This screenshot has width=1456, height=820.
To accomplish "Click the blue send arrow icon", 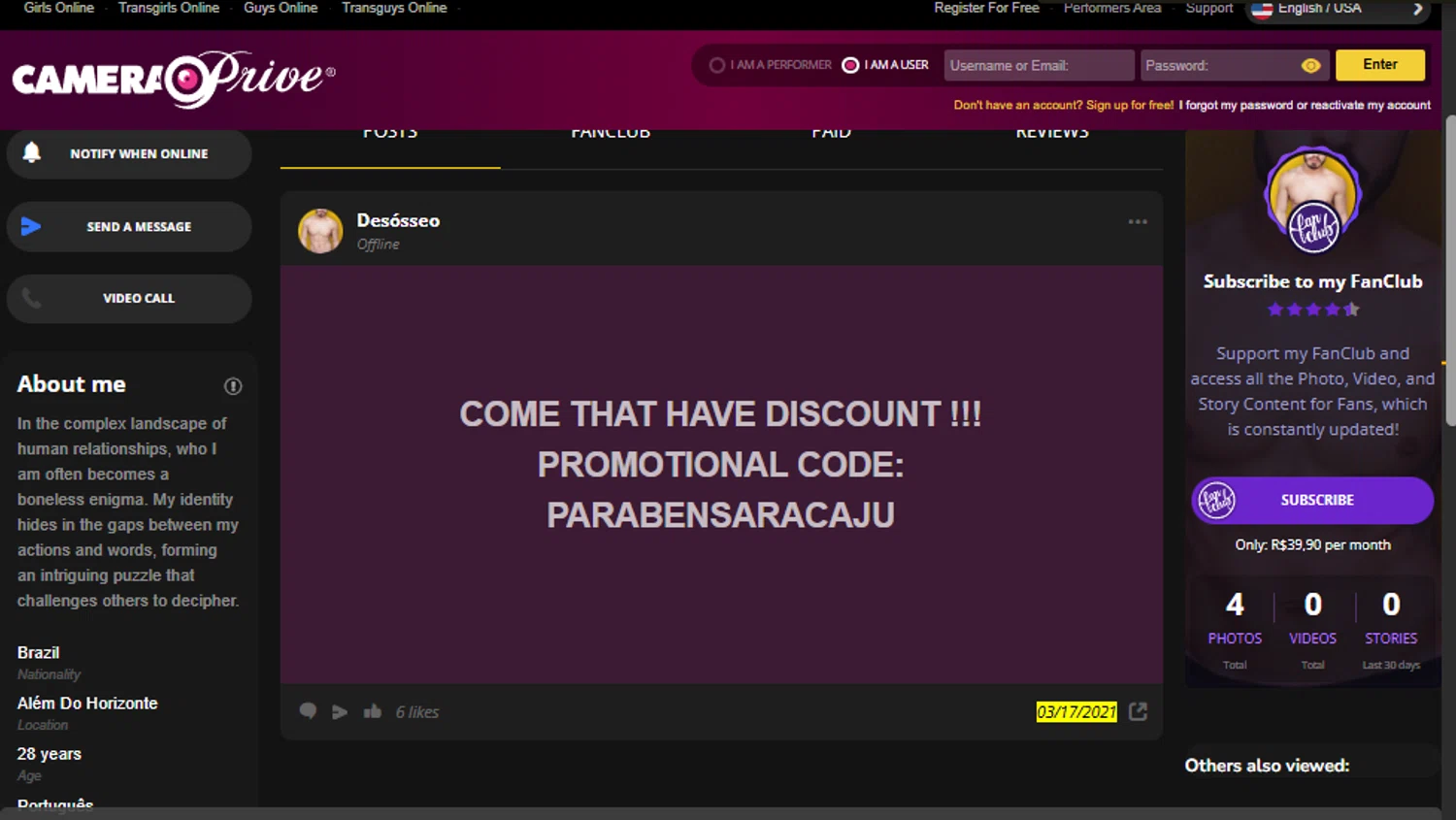I will [31, 226].
